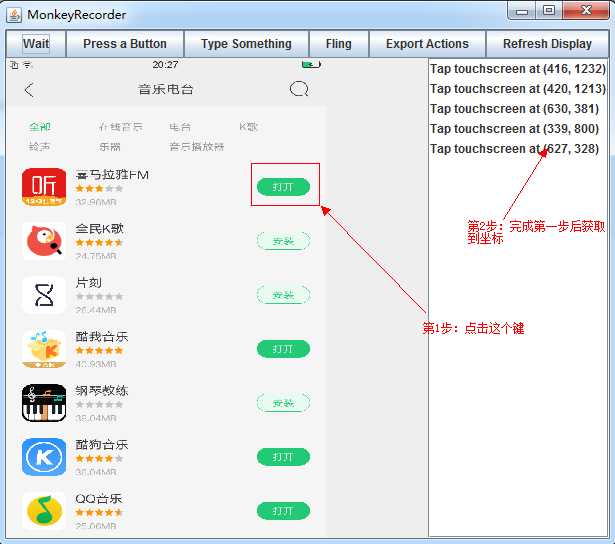
Task: Tap the back arrow in phone header
Action: (29, 90)
